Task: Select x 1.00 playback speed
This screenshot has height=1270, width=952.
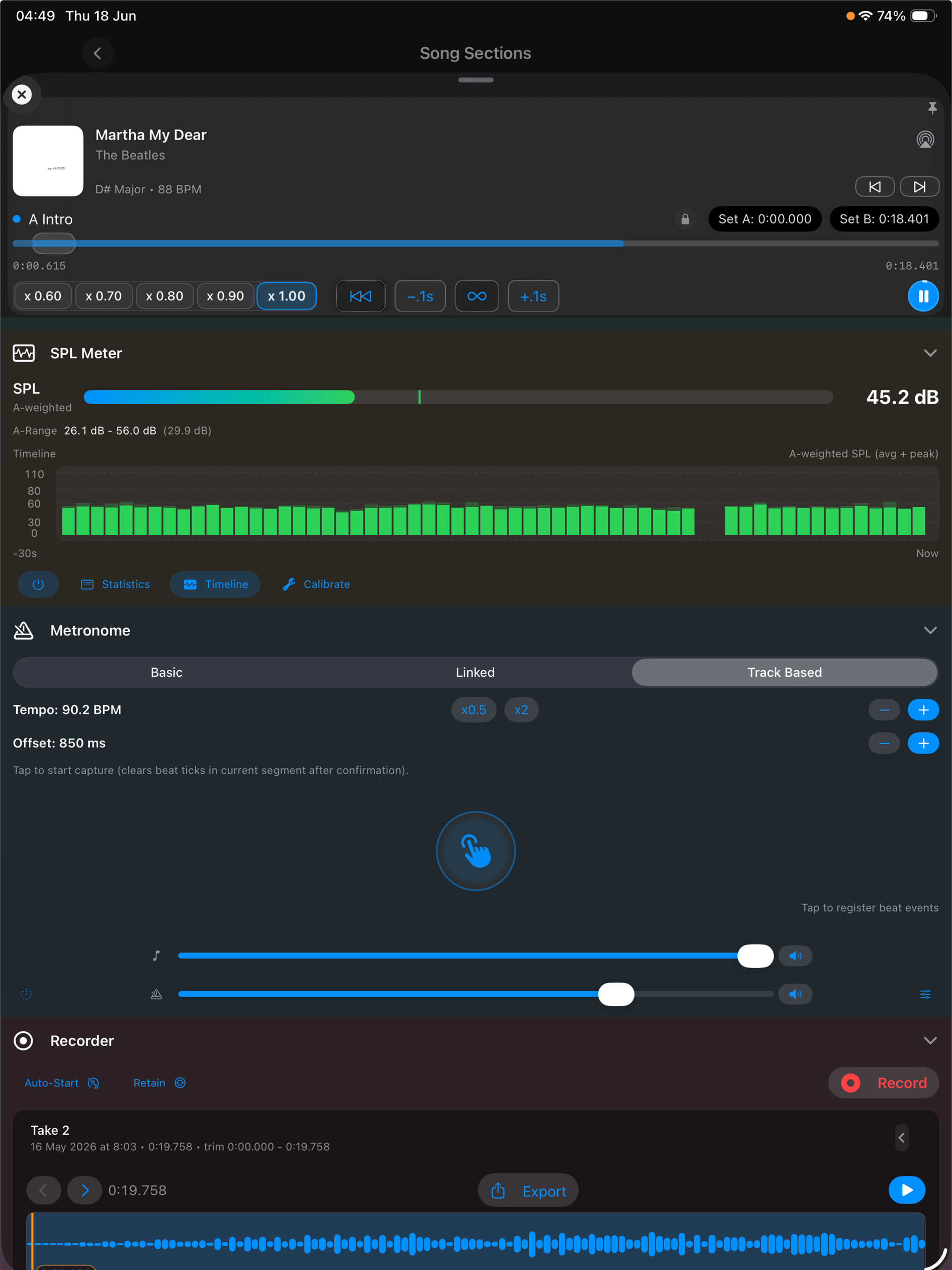Action: (x=286, y=296)
